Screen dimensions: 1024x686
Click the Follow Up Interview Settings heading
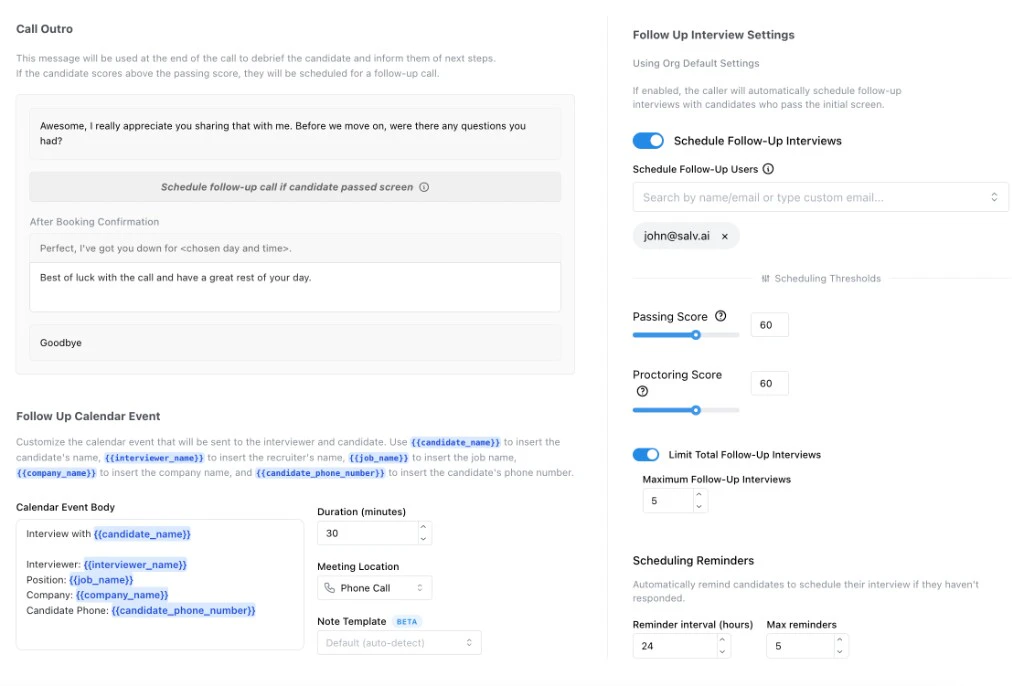click(x=713, y=35)
